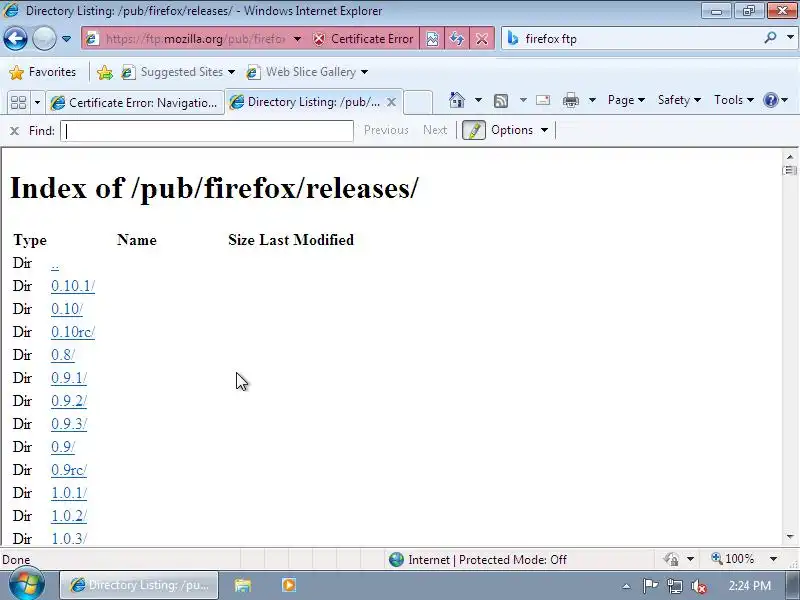This screenshot has width=800, height=600.
Task: Open the 0.9.3/ directory link
Action: click(69, 424)
